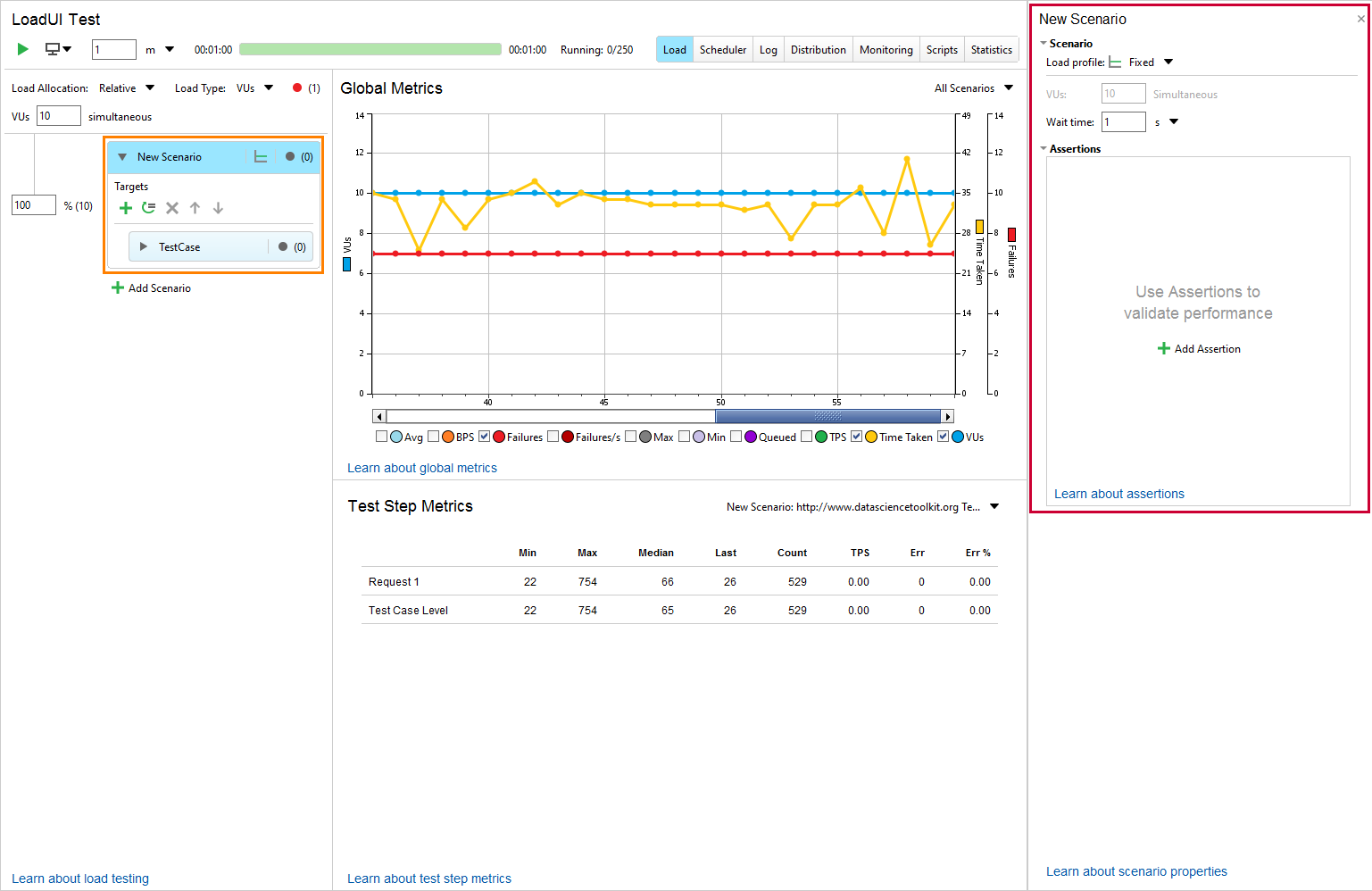The image size is (1372, 891).
Task: Click the Wait time input field
Action: click(1124, 121)
